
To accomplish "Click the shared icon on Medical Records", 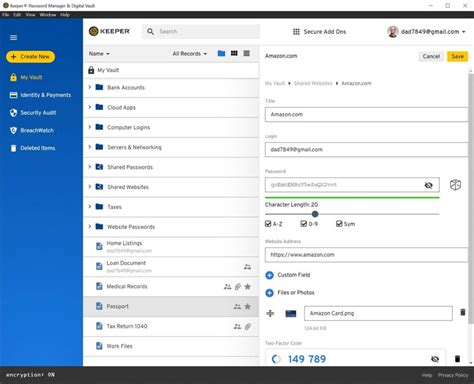I will click(x=228, y=286).
